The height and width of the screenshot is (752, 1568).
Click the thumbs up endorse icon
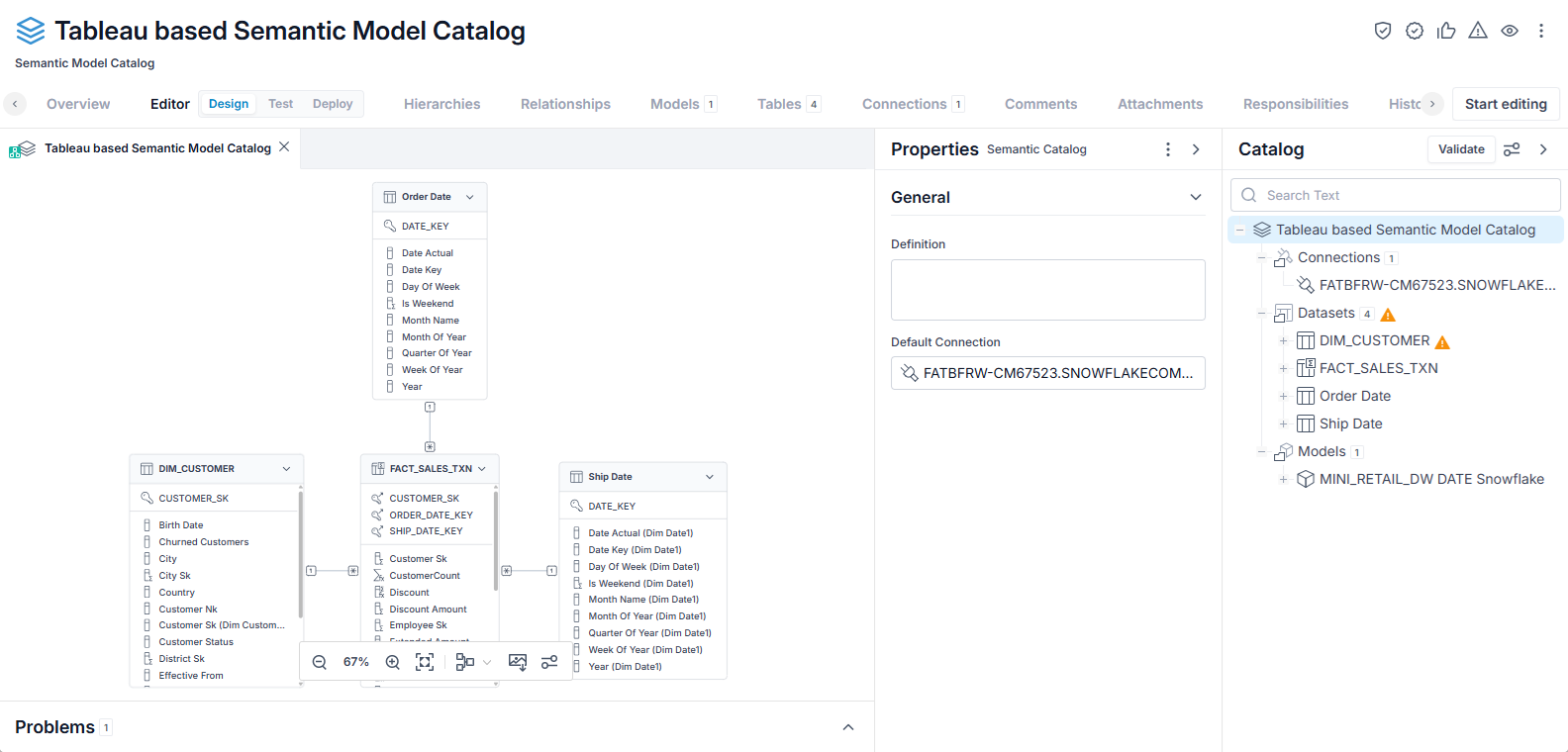(x=1446, y=31)
